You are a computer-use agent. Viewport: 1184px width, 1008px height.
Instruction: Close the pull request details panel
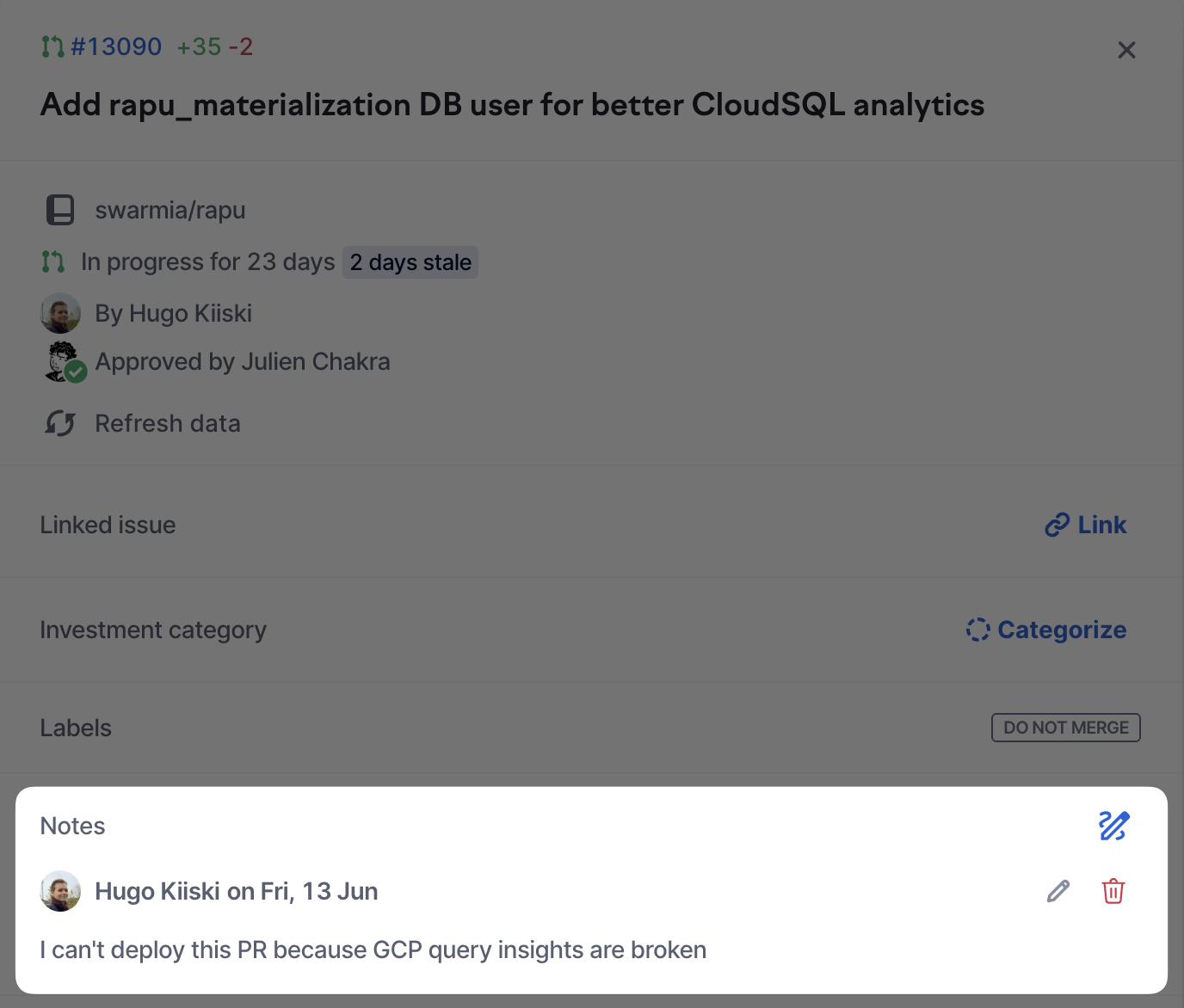pos(1126,50)
